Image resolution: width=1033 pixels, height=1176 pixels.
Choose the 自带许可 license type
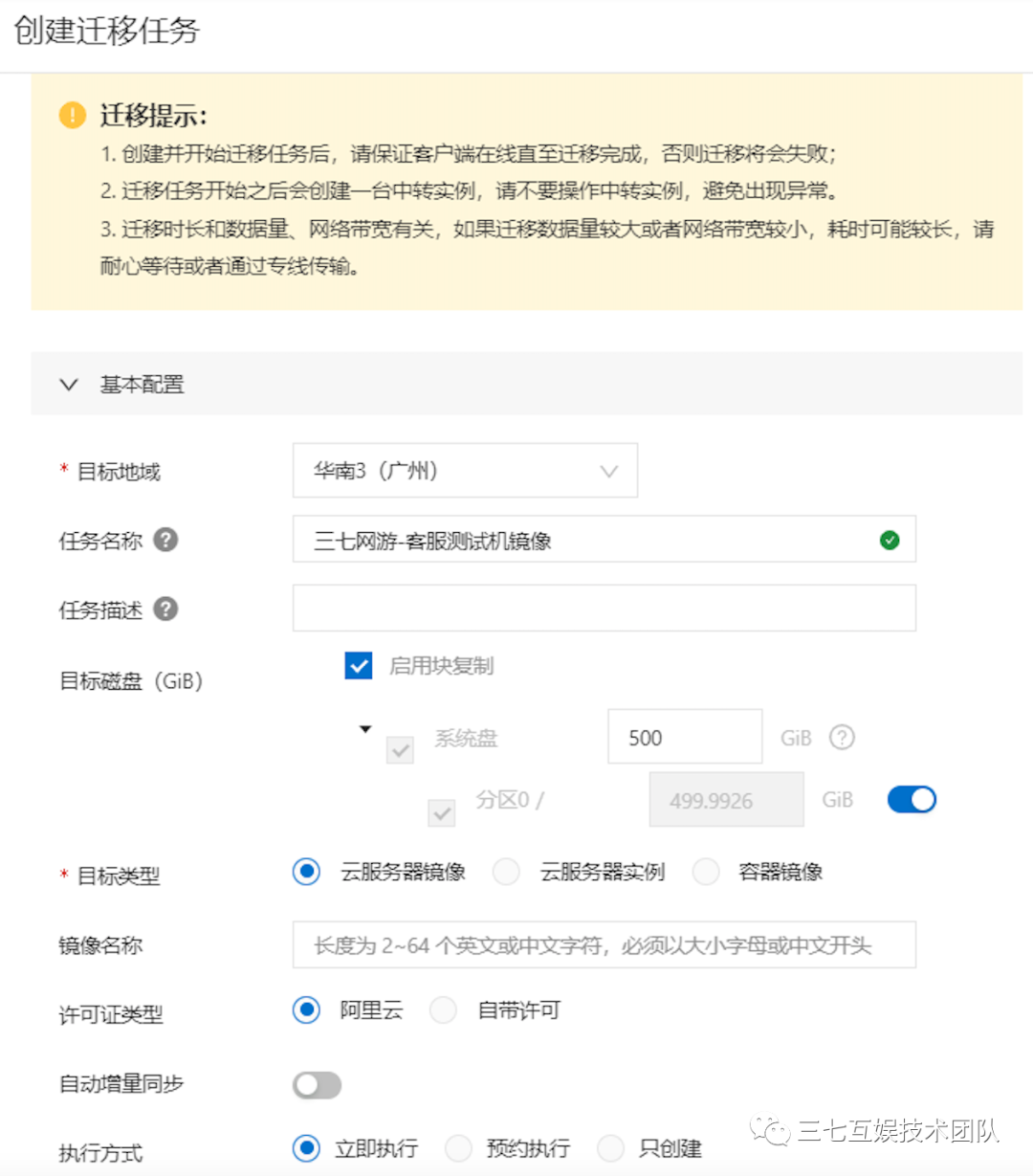pos(443,1010)
